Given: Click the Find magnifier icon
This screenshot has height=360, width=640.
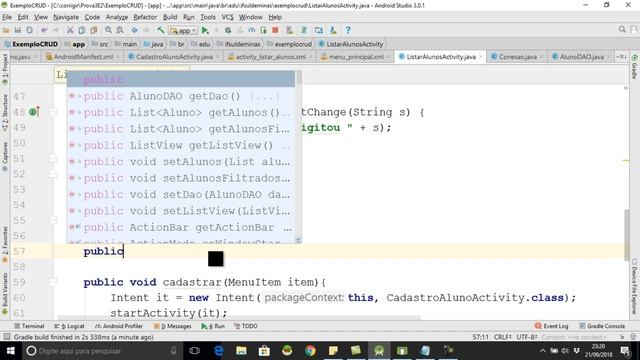Looking at the screenshot, I should point(108,30).
